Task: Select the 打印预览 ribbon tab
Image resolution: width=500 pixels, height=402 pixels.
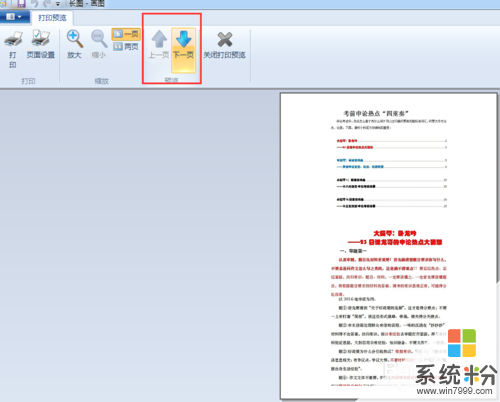Action: (52, 17)
